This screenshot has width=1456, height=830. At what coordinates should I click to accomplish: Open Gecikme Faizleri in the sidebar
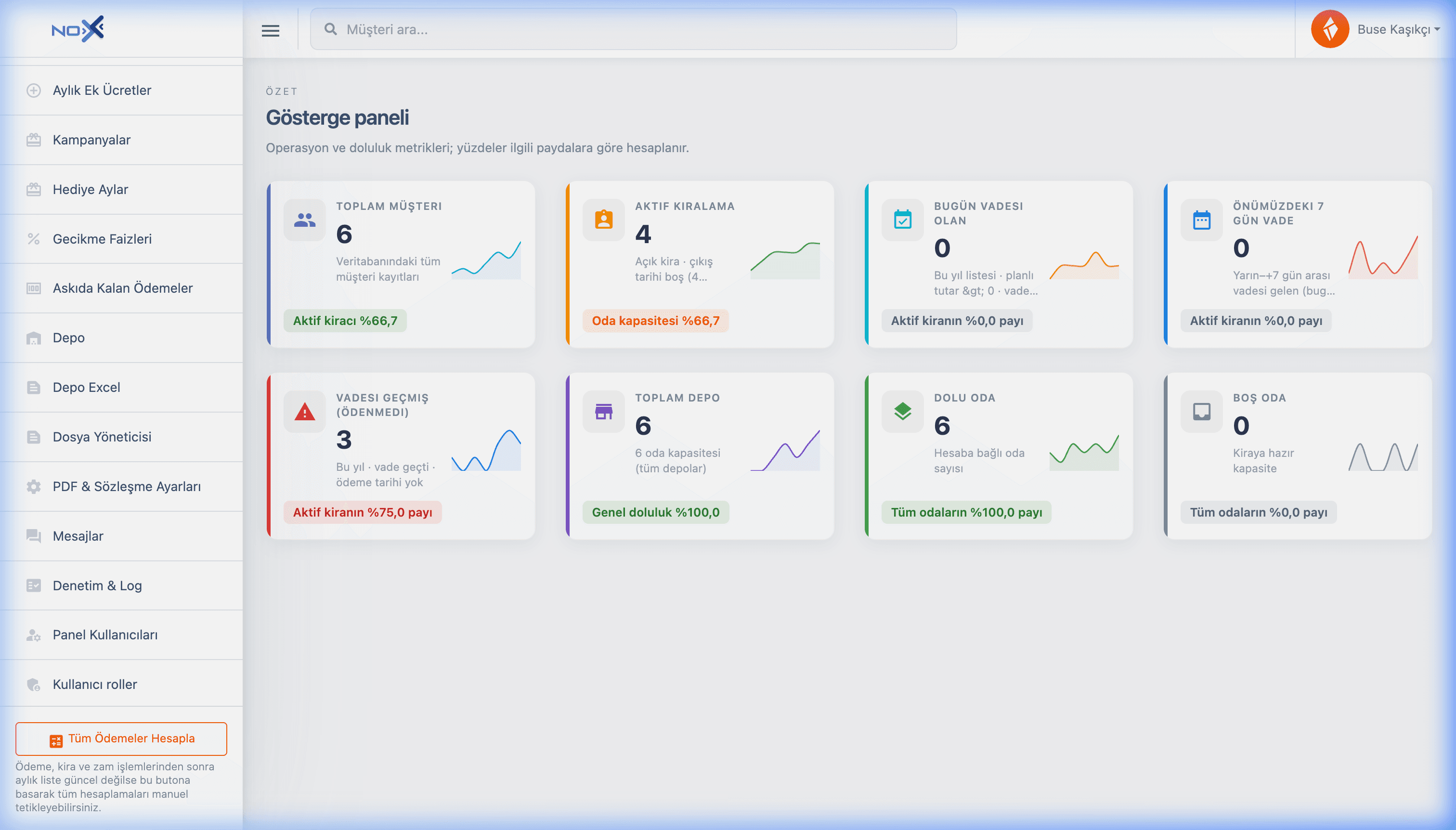pos(121,239)
